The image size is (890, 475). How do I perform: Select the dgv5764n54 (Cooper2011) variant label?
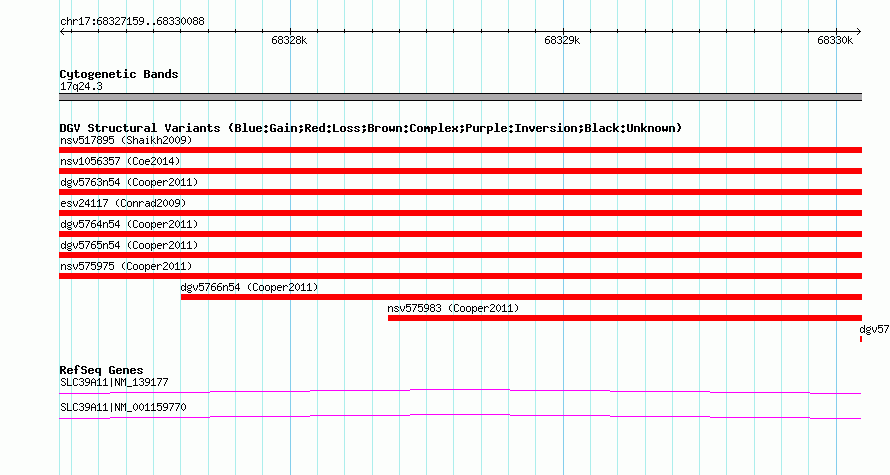click(129, 224)
